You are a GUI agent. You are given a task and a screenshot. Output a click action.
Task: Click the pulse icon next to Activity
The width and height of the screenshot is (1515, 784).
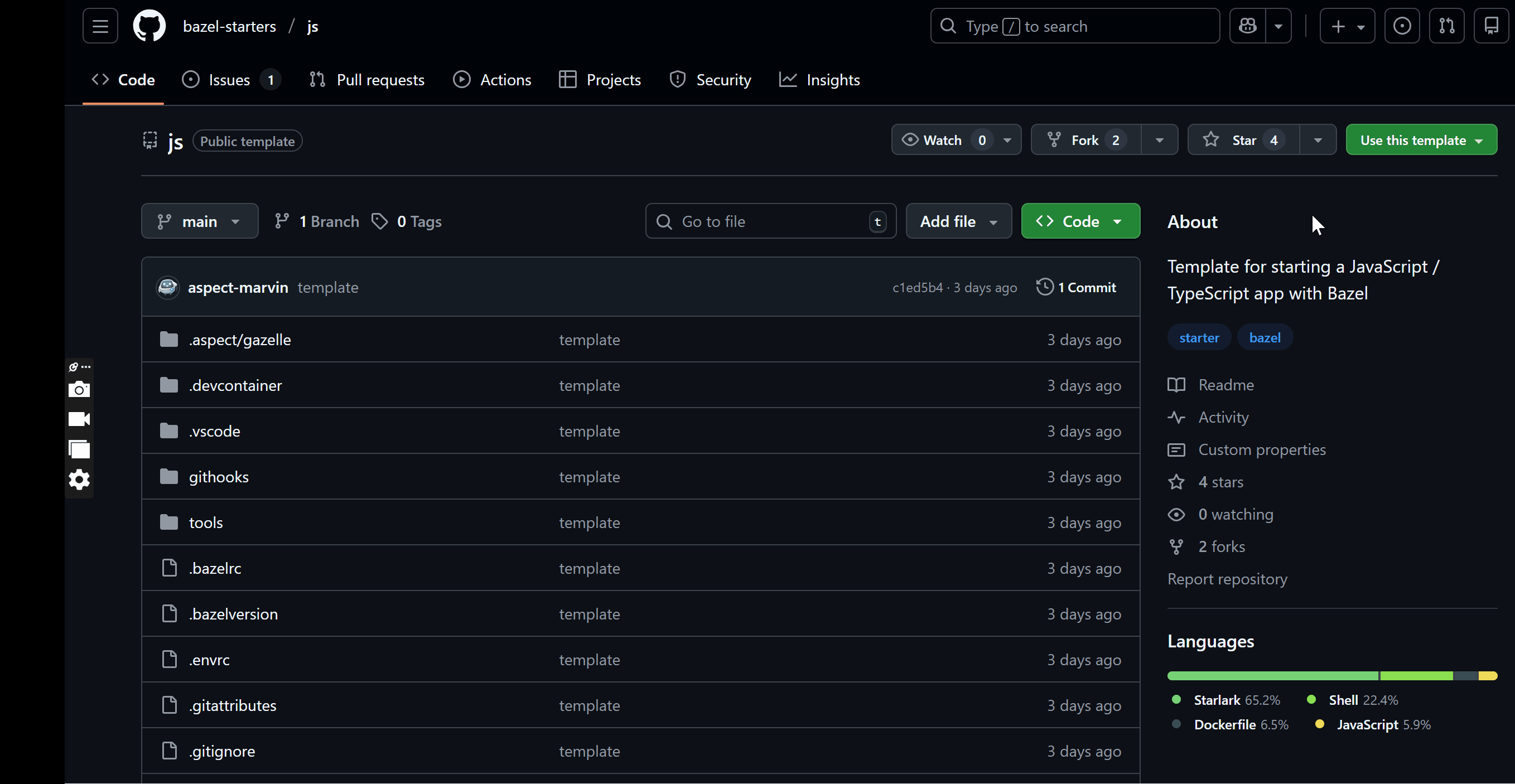(1176, 417)
